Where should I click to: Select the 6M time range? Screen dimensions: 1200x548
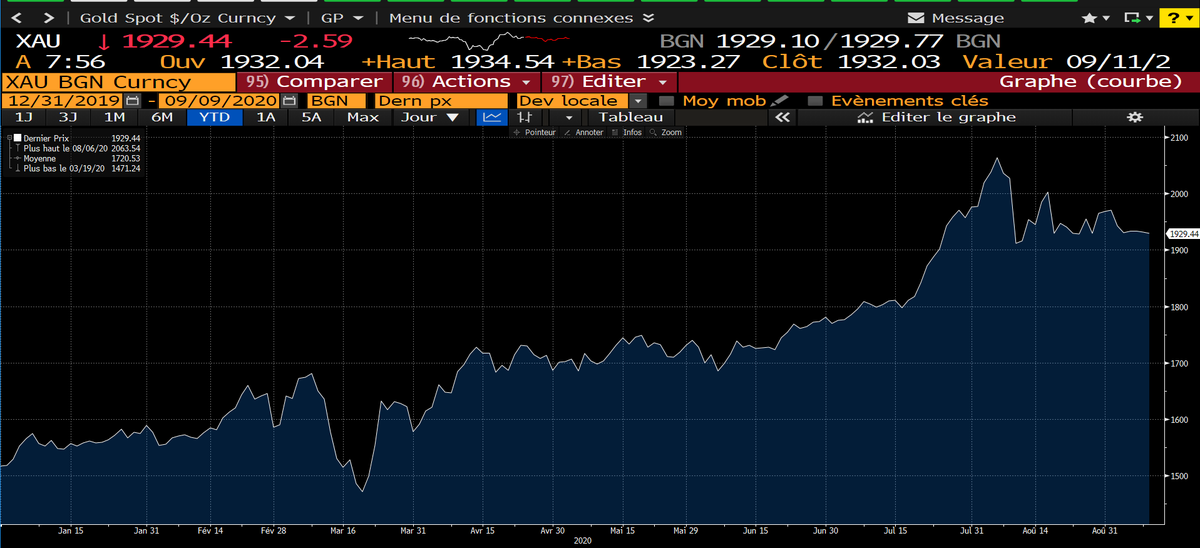click(162, 117)
